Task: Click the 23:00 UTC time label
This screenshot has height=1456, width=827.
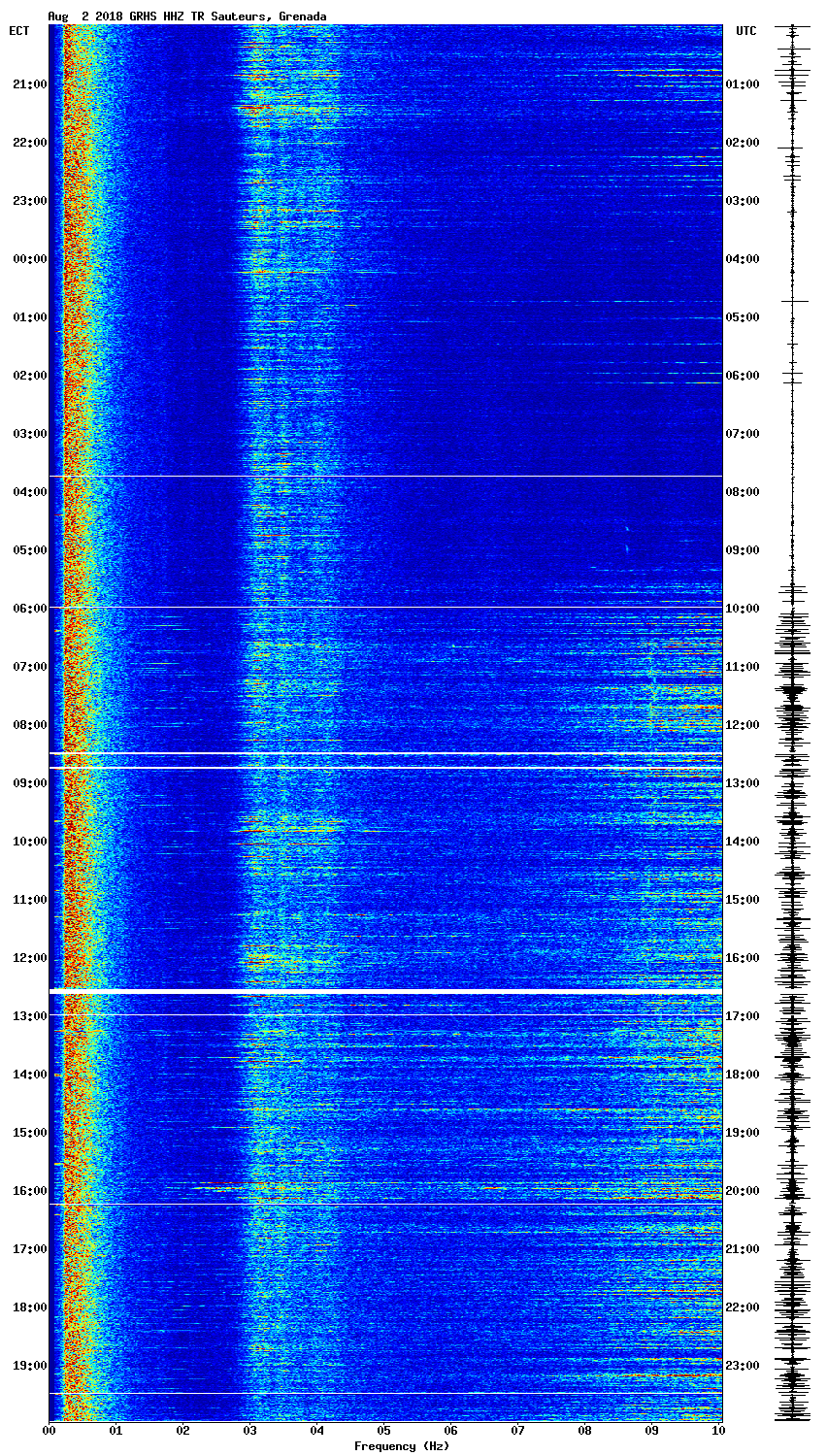Action: click(x=743, y=1366)
